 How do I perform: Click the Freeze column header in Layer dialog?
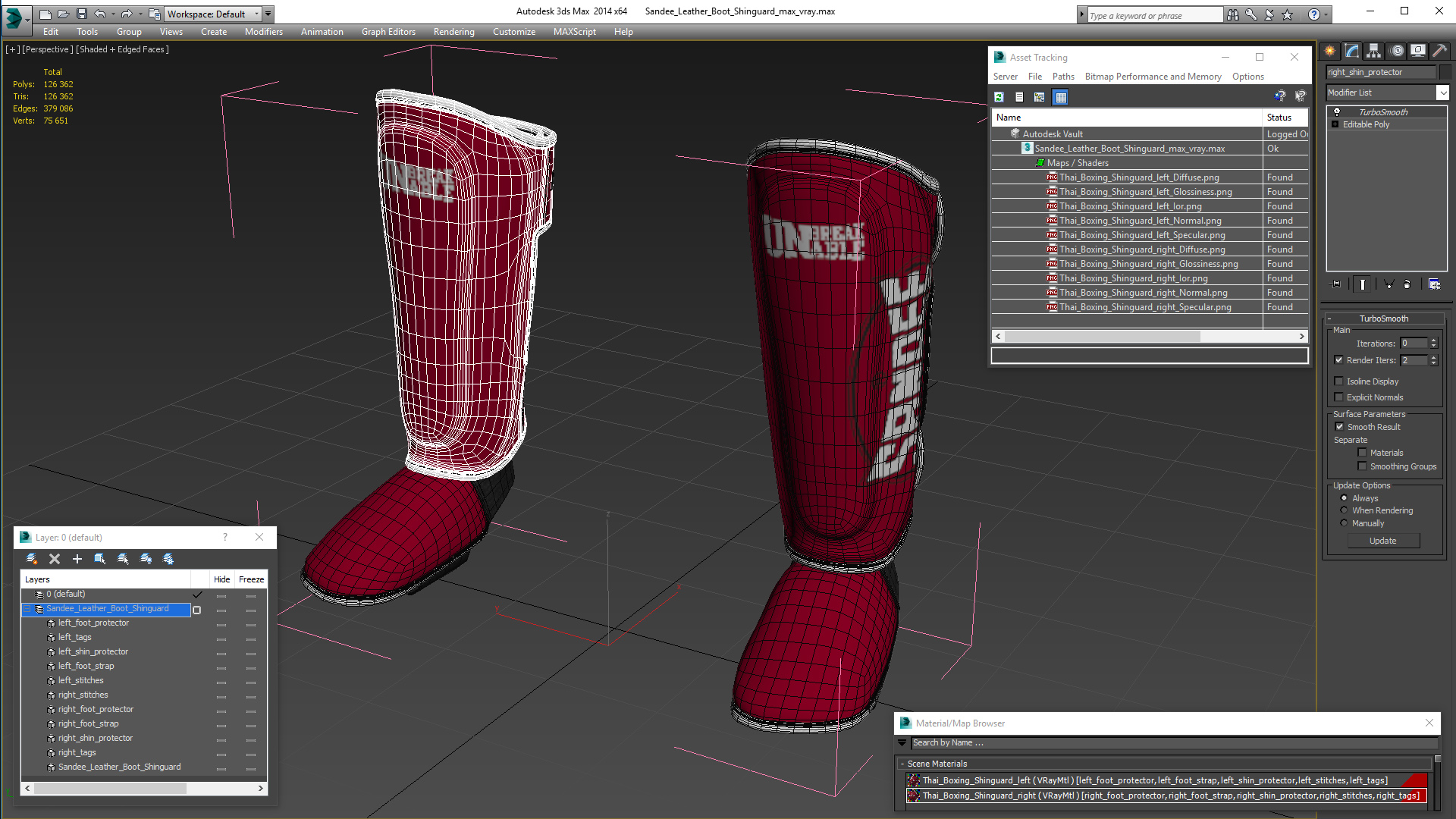[251, 579]
